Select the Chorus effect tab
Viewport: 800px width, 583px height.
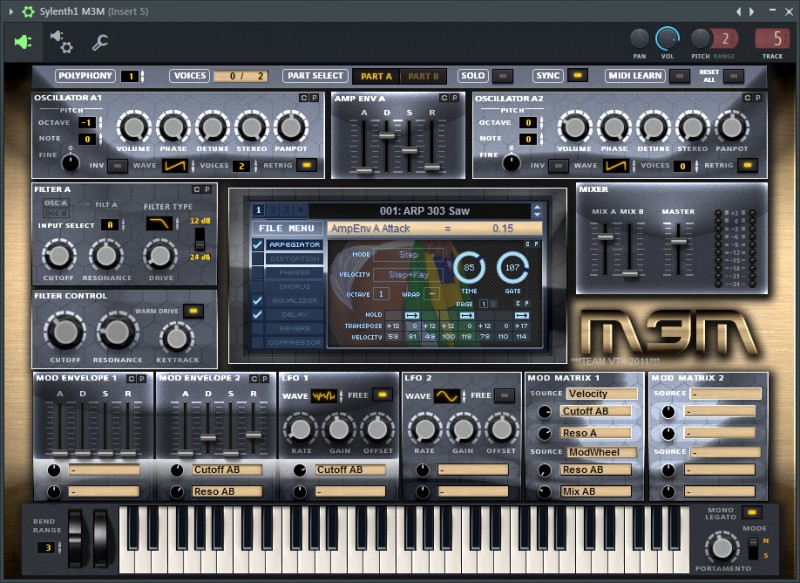click(x=294, y=287)
